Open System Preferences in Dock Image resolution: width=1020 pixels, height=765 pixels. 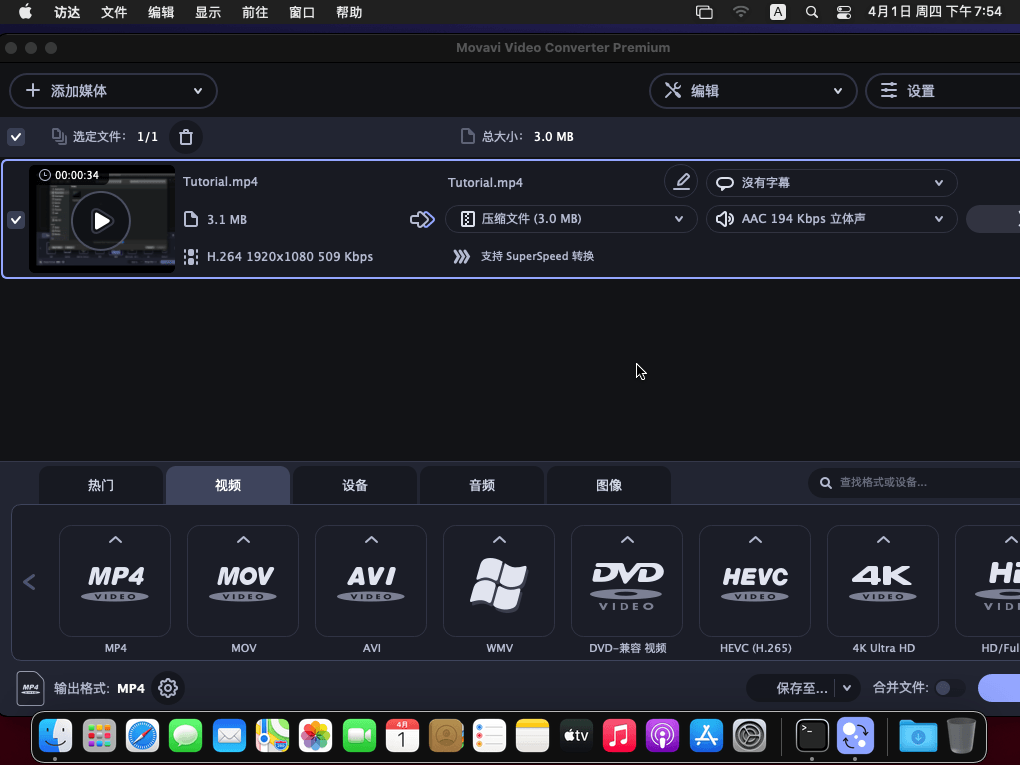click(749, 736)
